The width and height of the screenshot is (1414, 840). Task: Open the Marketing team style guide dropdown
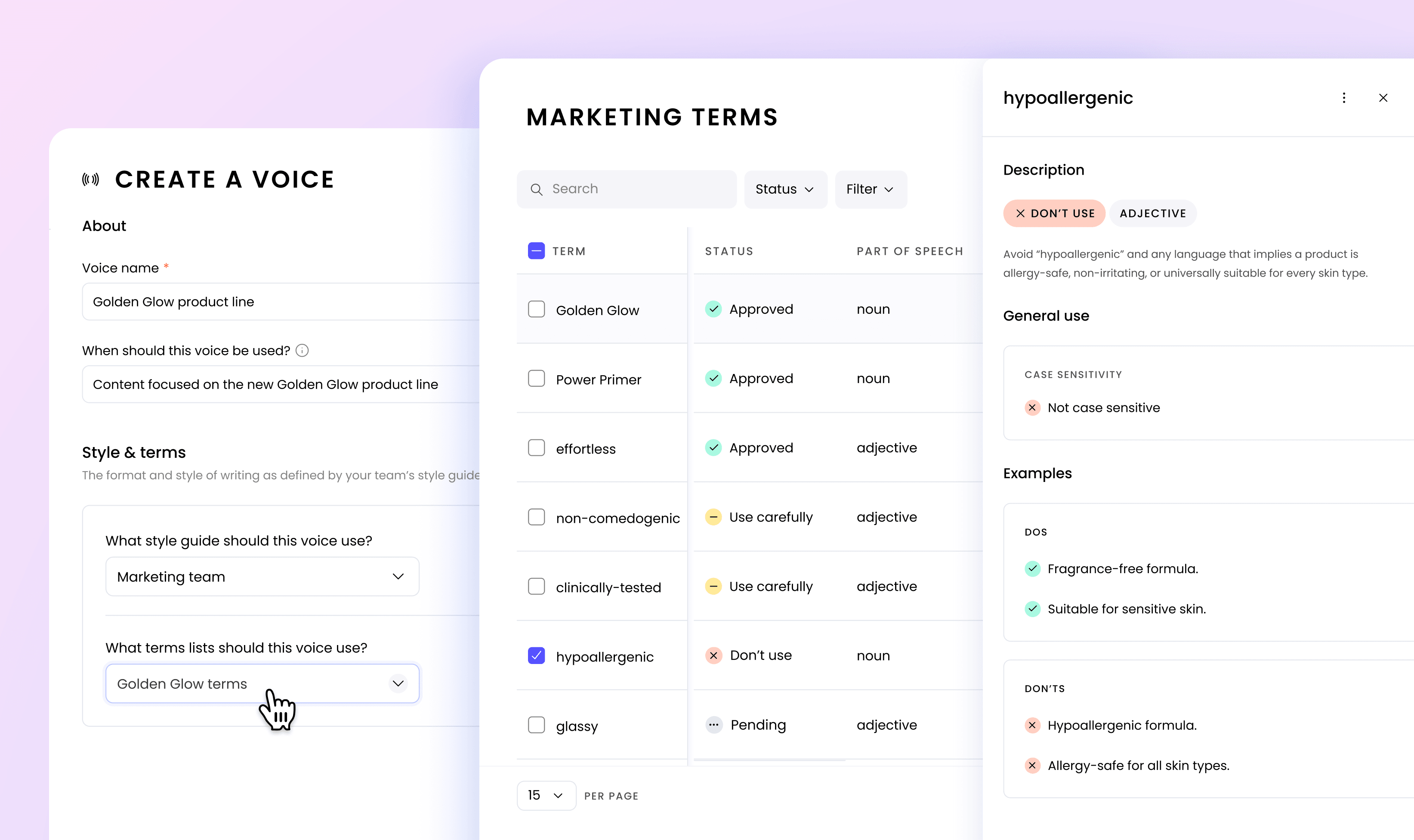click(262, 576)
